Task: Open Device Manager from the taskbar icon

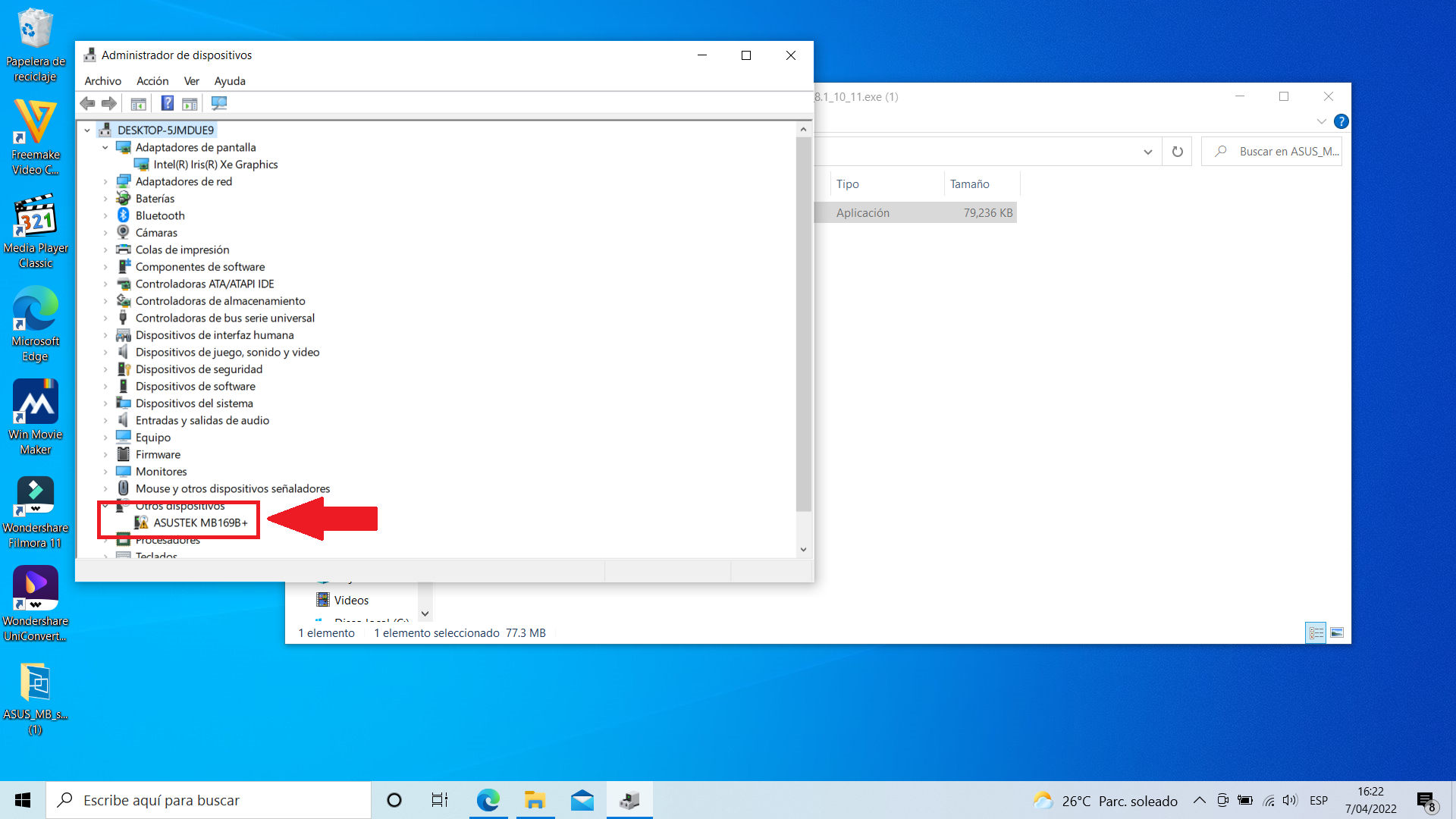Action: [x=629, y=800]
